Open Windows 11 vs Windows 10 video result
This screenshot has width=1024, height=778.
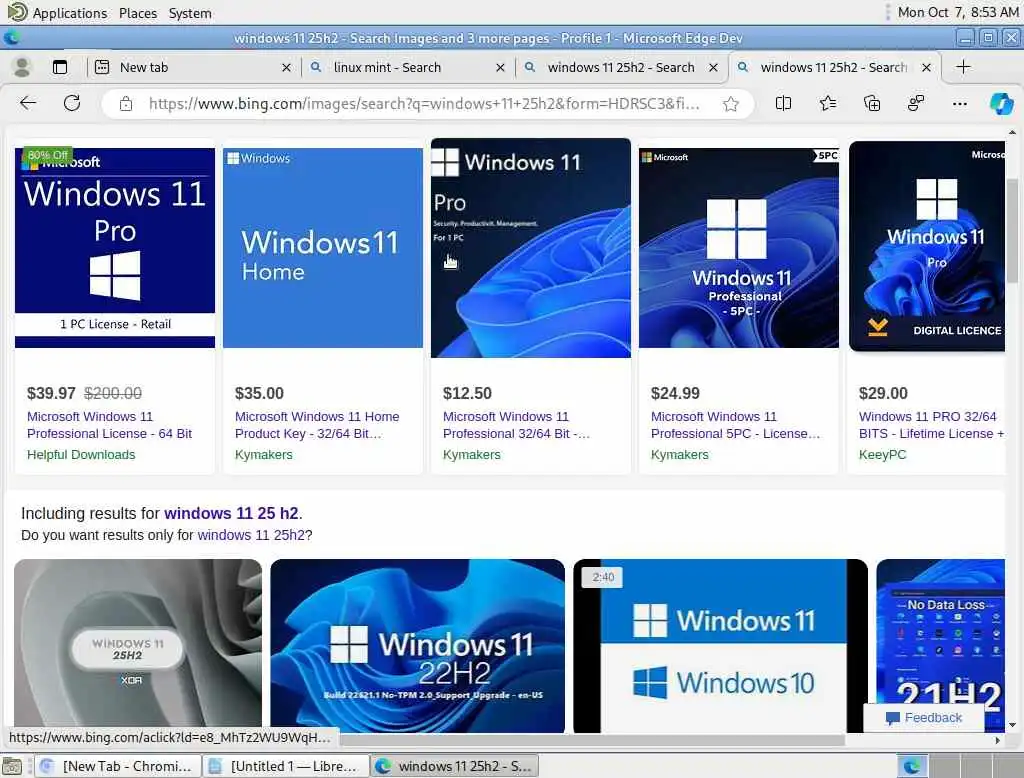coord(720,645)
